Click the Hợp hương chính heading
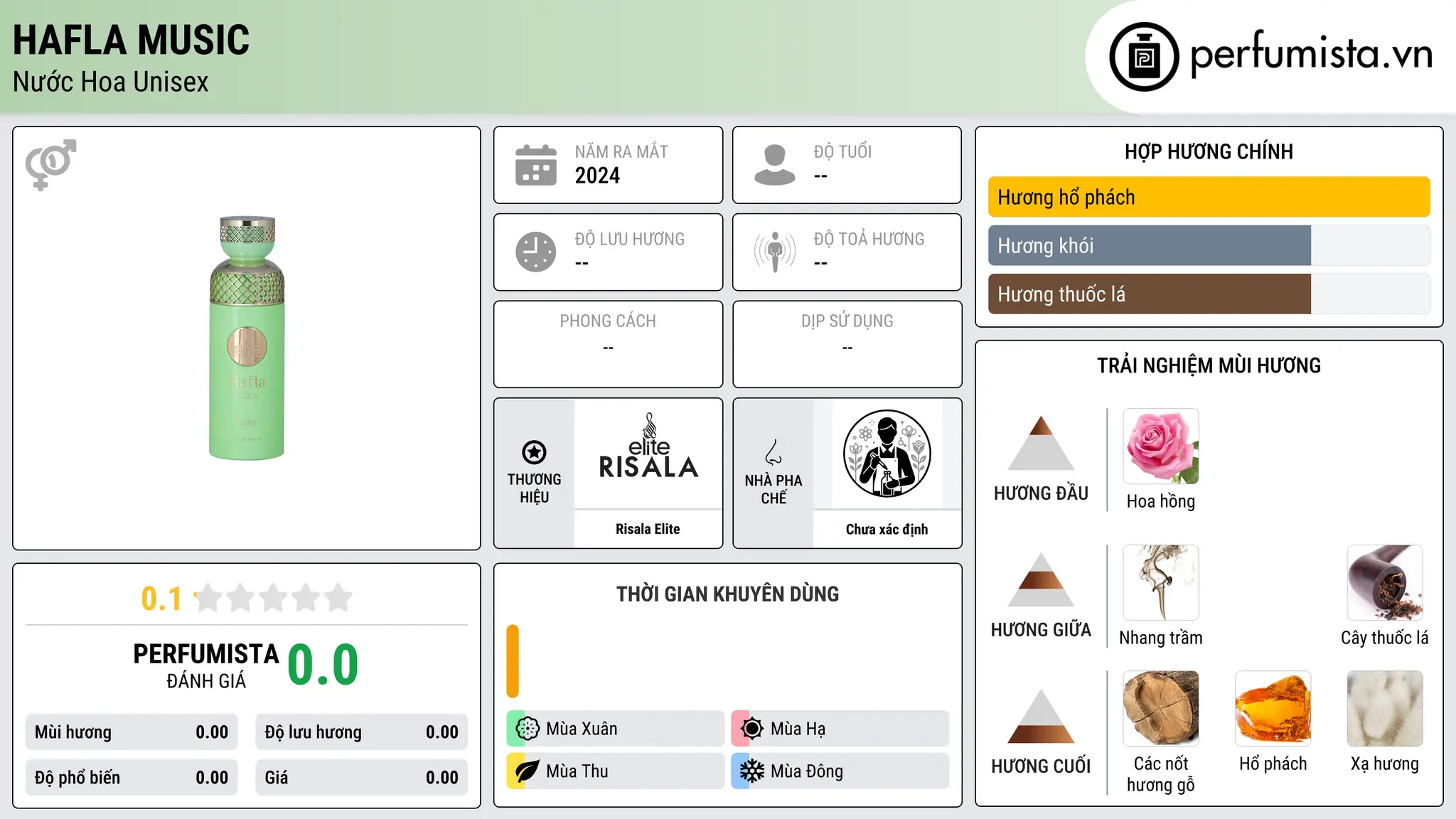 [x=1209, y=151]
